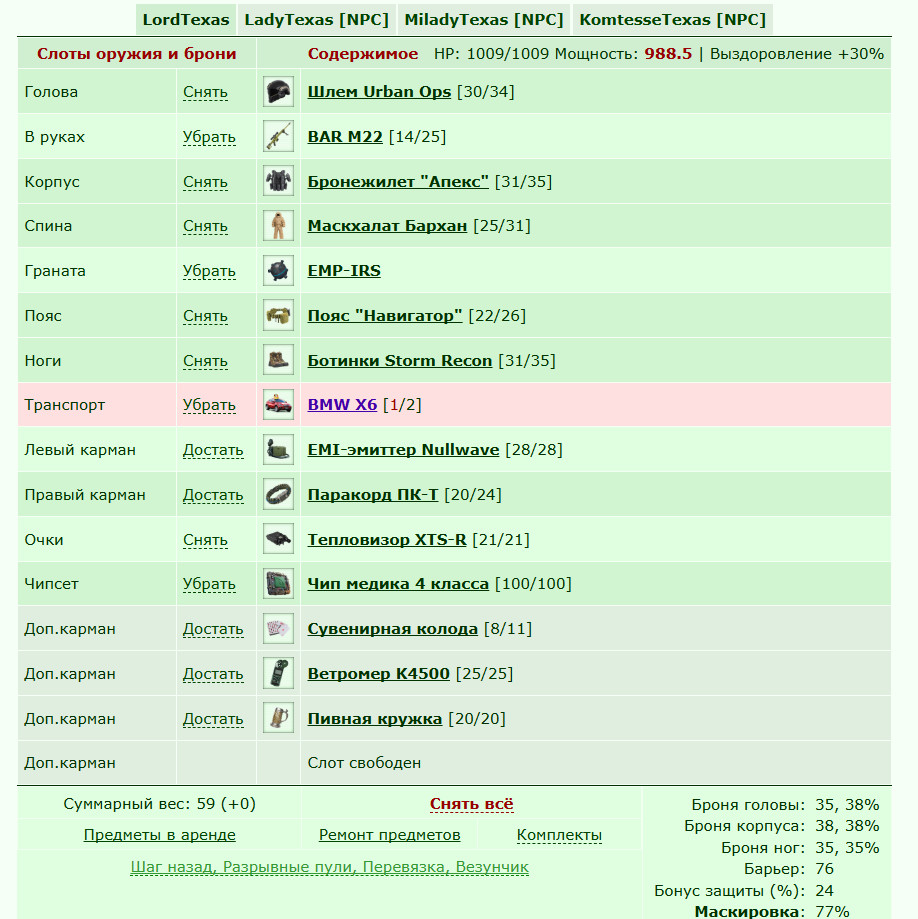Click Снять for the Голова slot
918x919 pixels.
tap(205, 92)
